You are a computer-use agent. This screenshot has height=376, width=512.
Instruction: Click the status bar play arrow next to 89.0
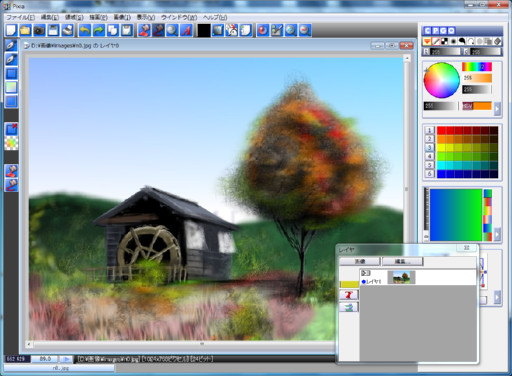tap(66, 359)
